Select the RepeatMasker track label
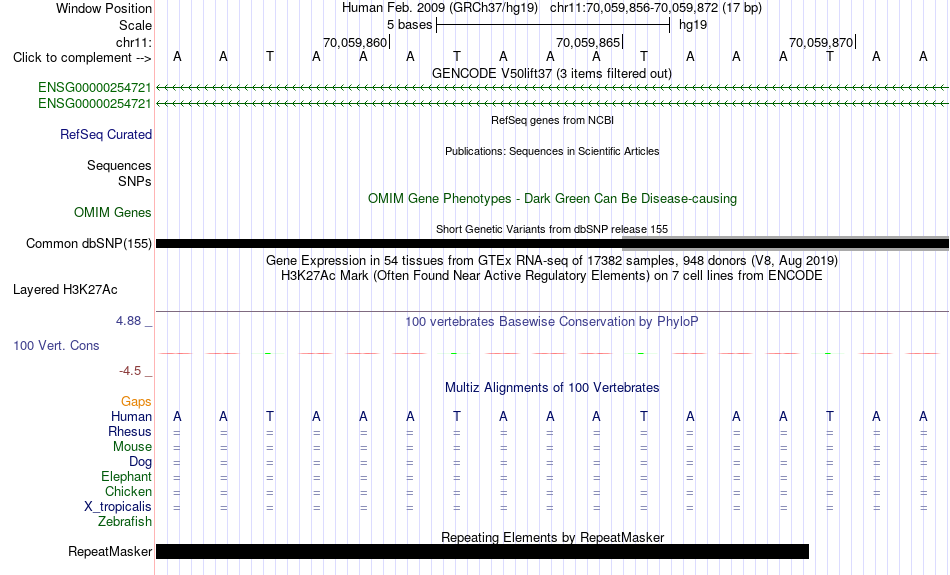950x575 pixels. [110, 551]
